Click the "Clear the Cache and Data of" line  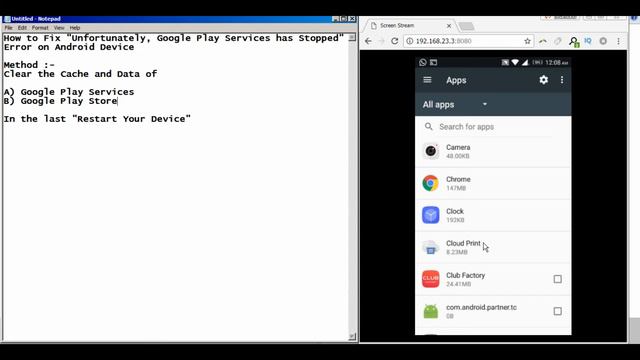click(x=80, y=74)
